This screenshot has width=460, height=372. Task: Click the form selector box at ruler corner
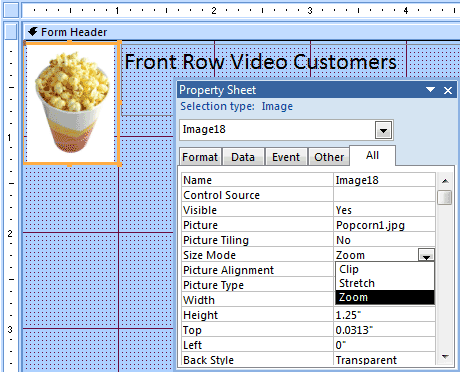tap(11, 10)
